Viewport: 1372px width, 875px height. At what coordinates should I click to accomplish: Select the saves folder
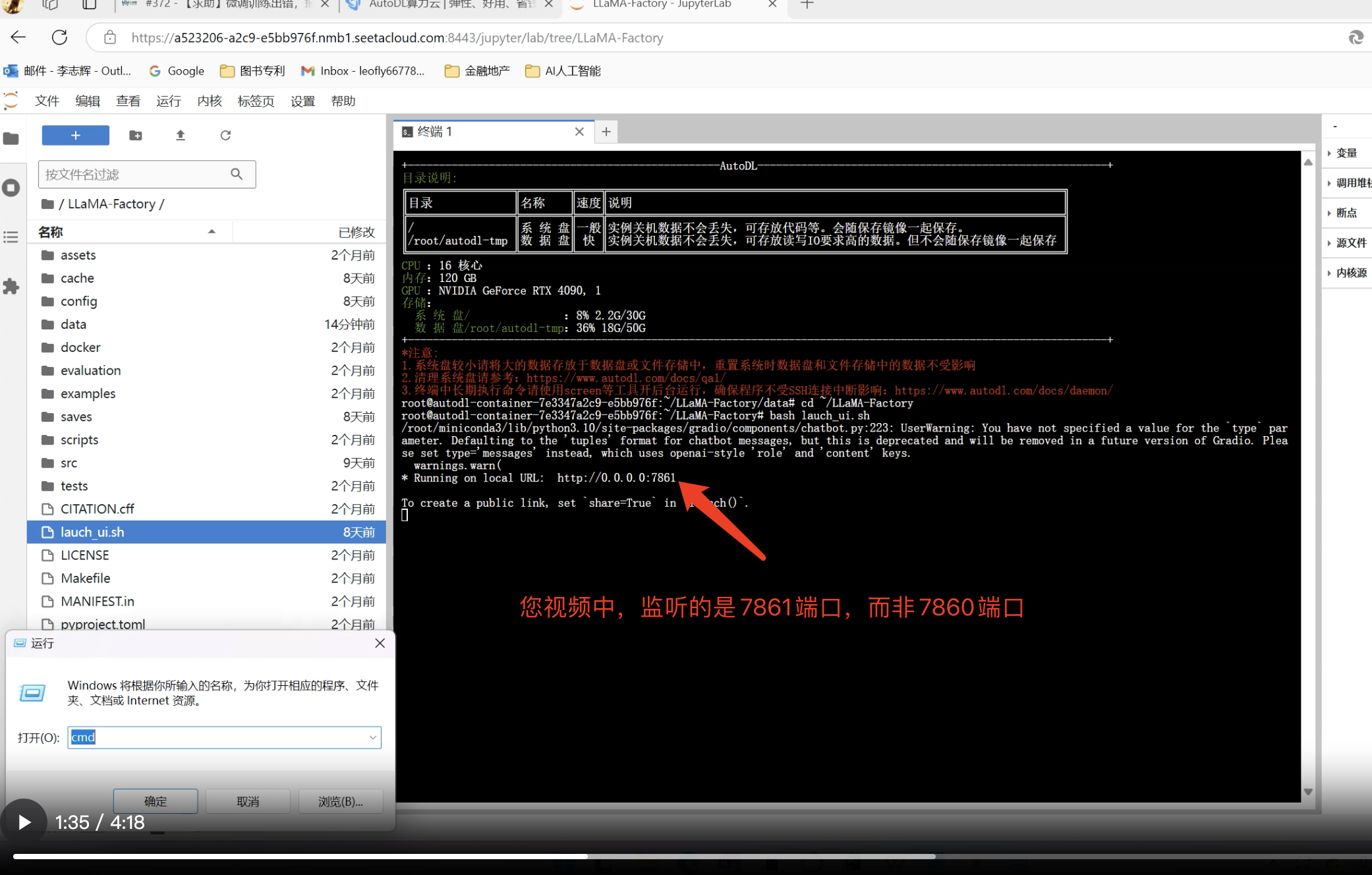[206, 416]
